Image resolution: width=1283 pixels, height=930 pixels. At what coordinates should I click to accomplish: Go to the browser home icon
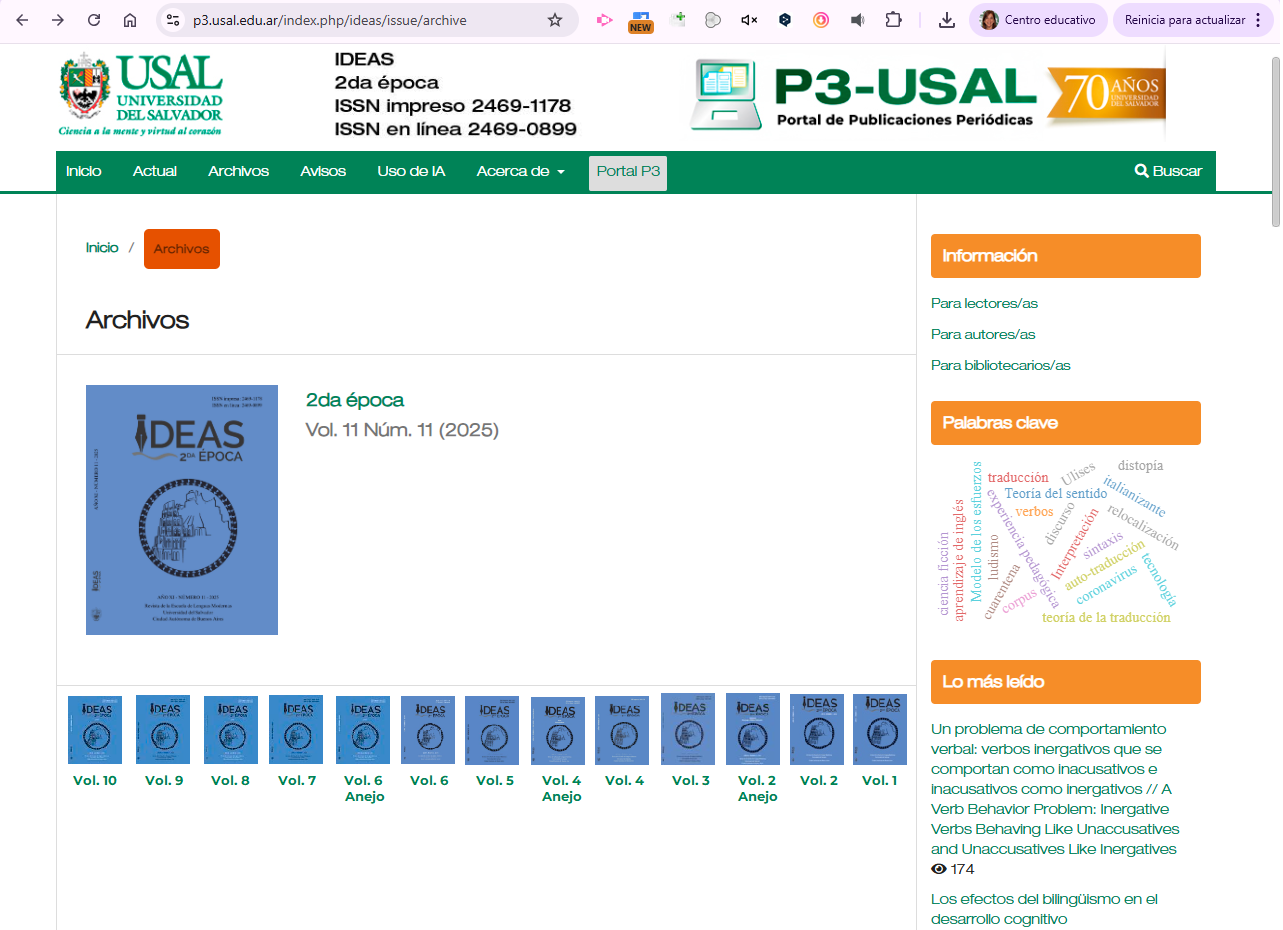click(x=130, y=20)
